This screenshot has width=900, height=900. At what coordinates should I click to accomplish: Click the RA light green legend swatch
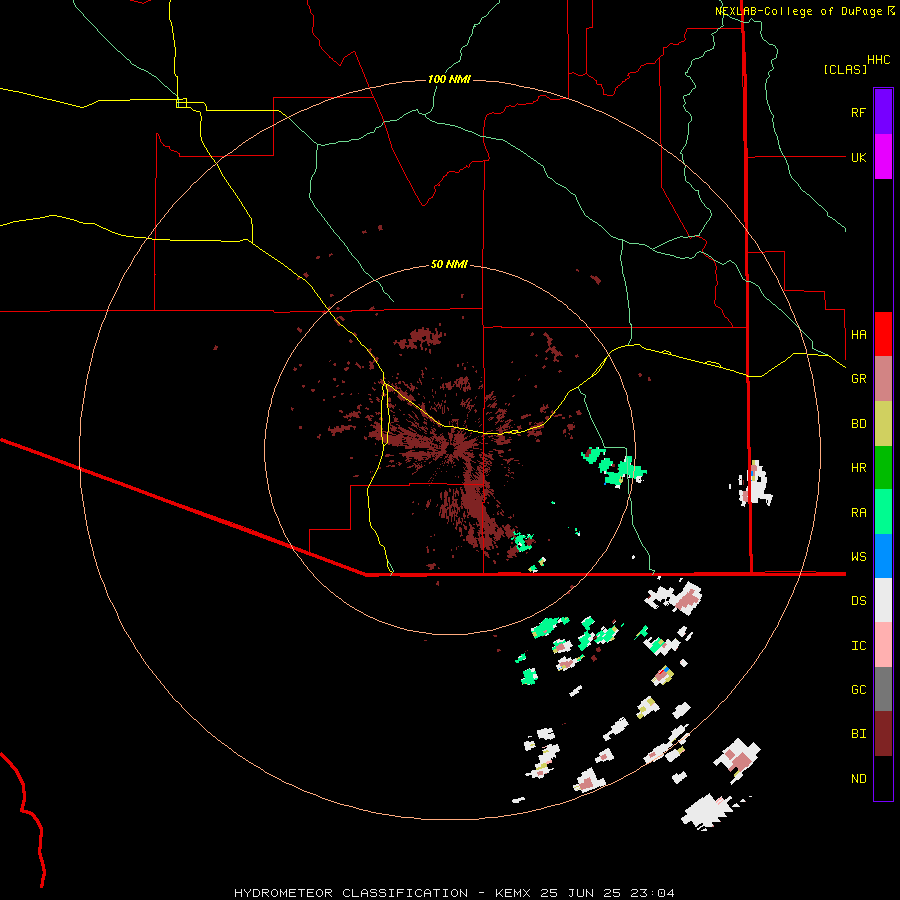point(883,512)
